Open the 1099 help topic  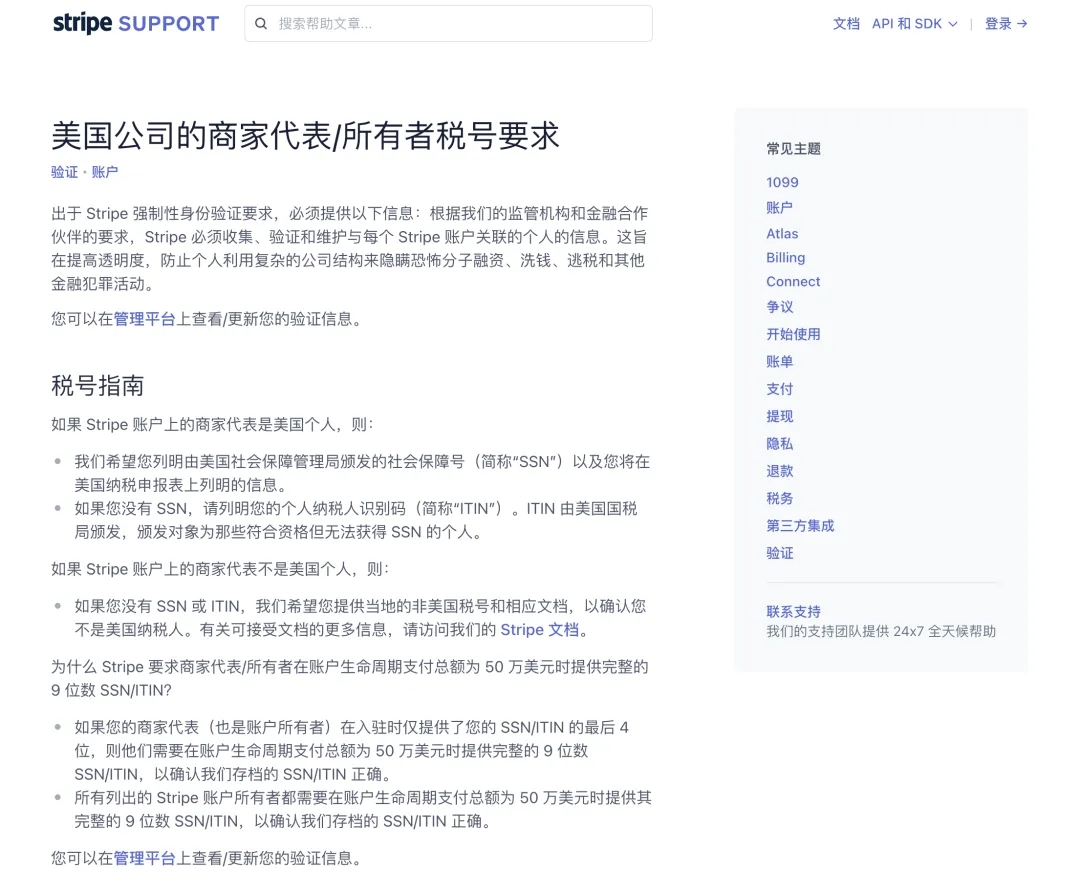coord(782,182)
